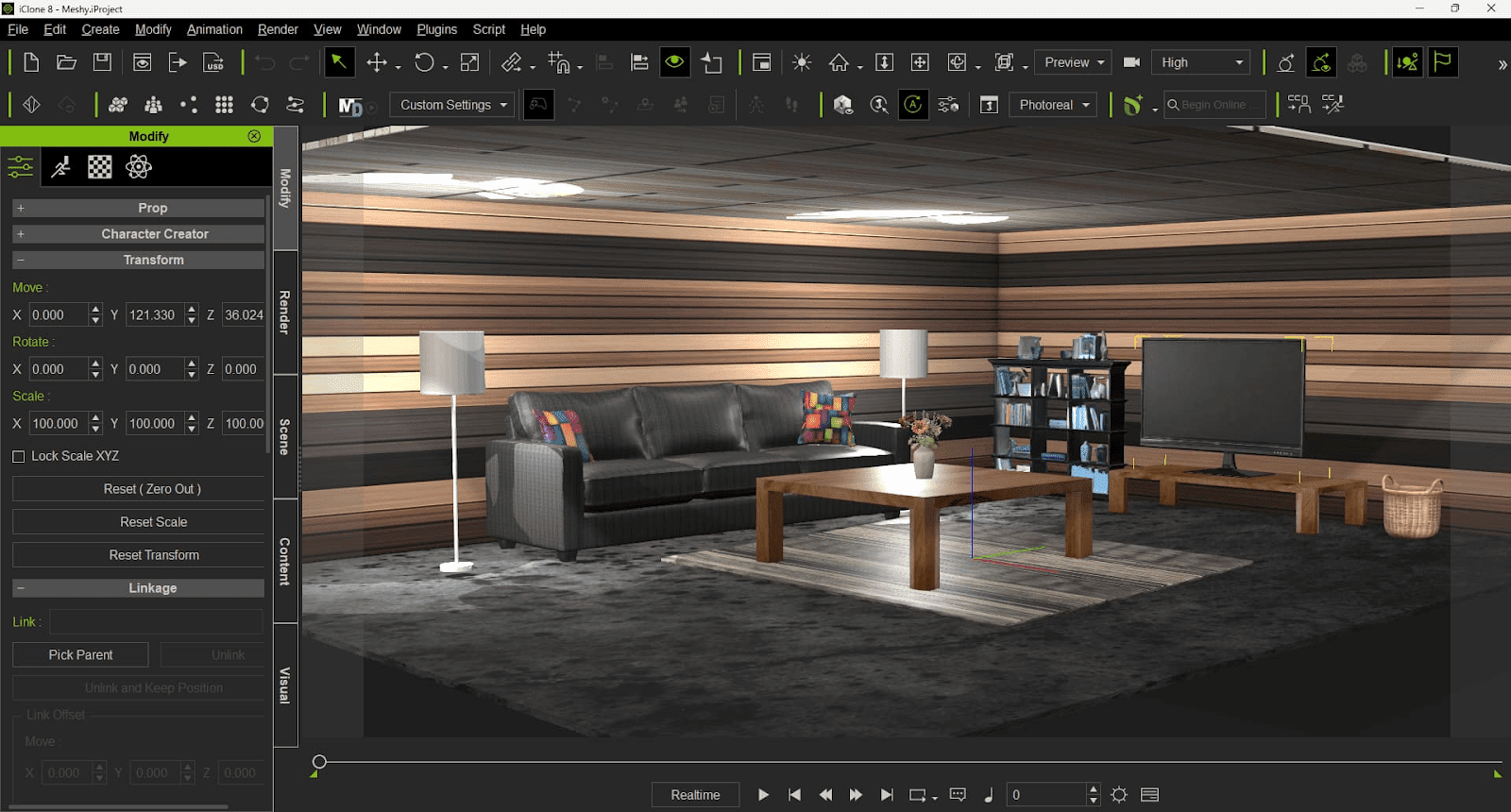This screenshot has height=812, width=1511.
Task: Click the project settings sun icon by timeline
Action: point(1119,795)
